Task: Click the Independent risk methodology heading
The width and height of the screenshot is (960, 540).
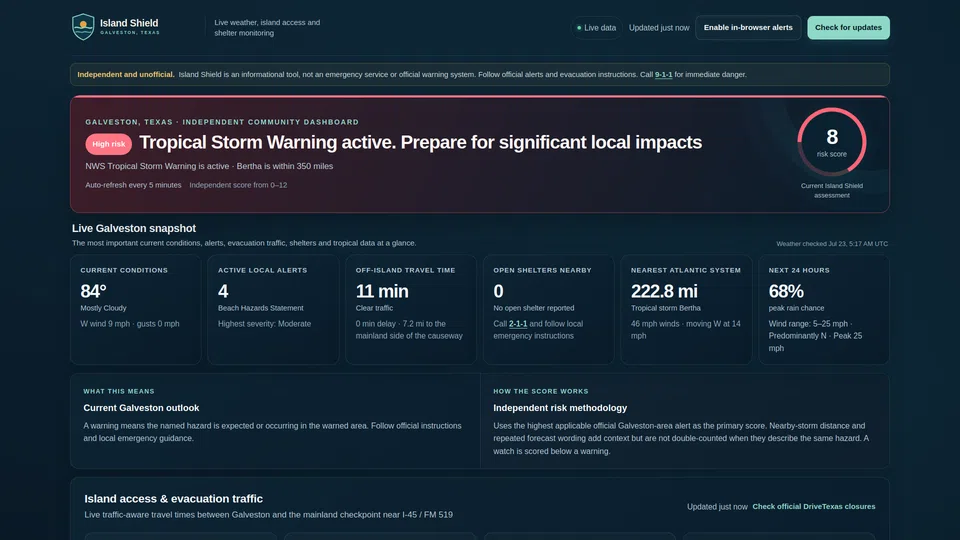Action: (560, 408)
